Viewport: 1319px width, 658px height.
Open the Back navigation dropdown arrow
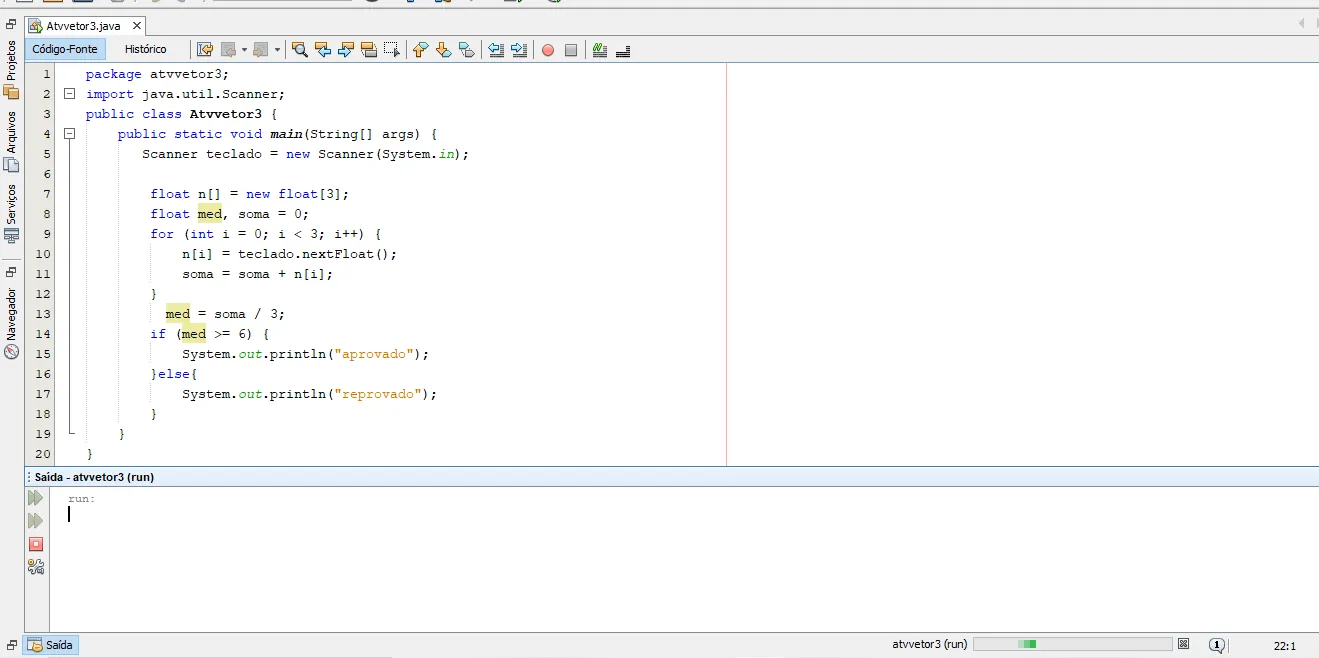[244, 50]
